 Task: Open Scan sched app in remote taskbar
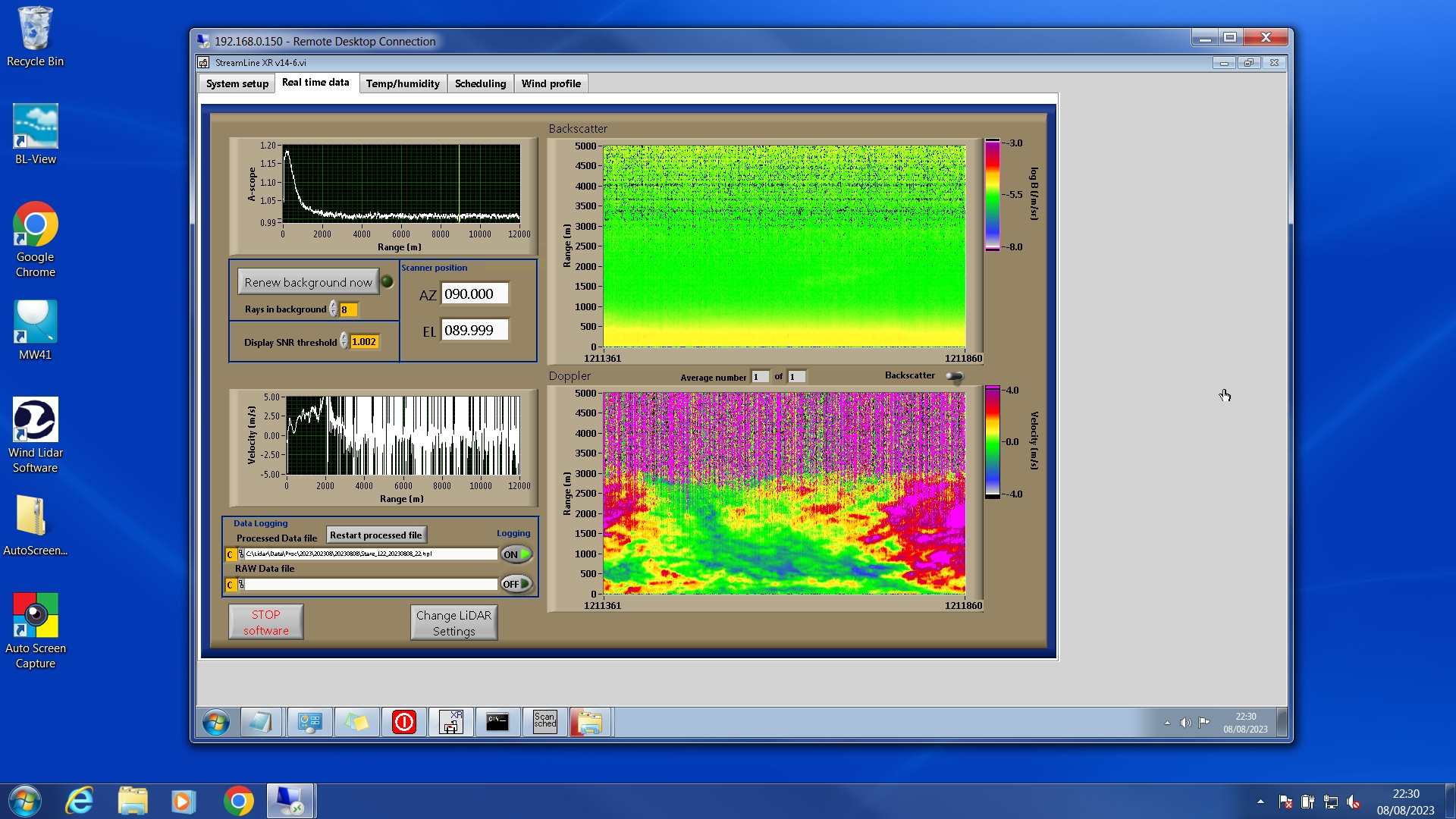pos(544,722)
